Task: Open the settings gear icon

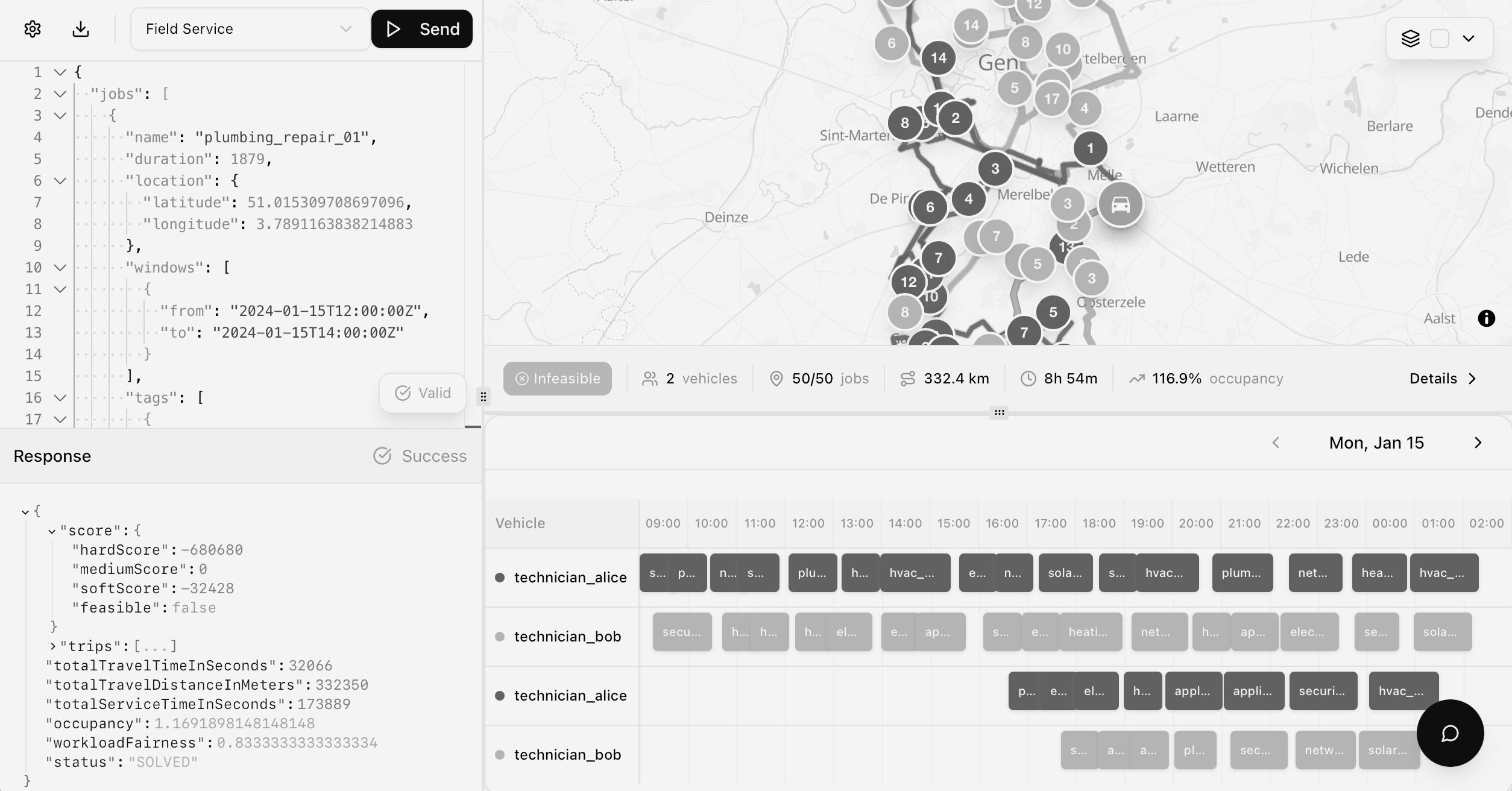Action: (33, 29)
